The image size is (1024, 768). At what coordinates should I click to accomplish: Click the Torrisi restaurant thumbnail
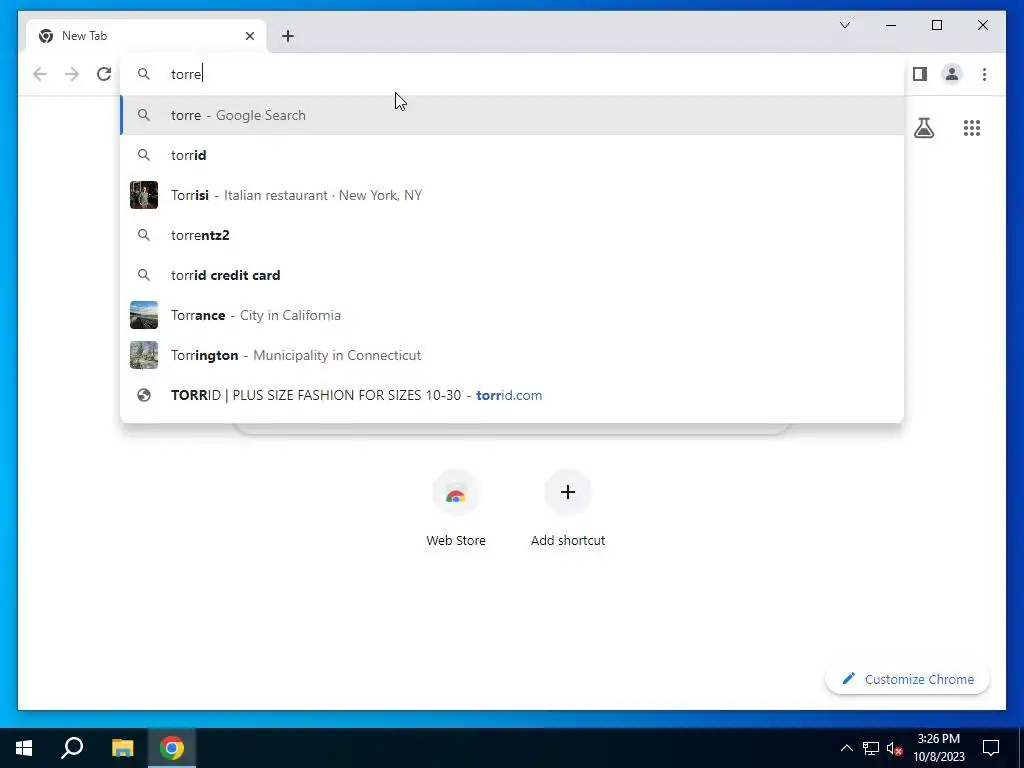[x=144, y=195]
